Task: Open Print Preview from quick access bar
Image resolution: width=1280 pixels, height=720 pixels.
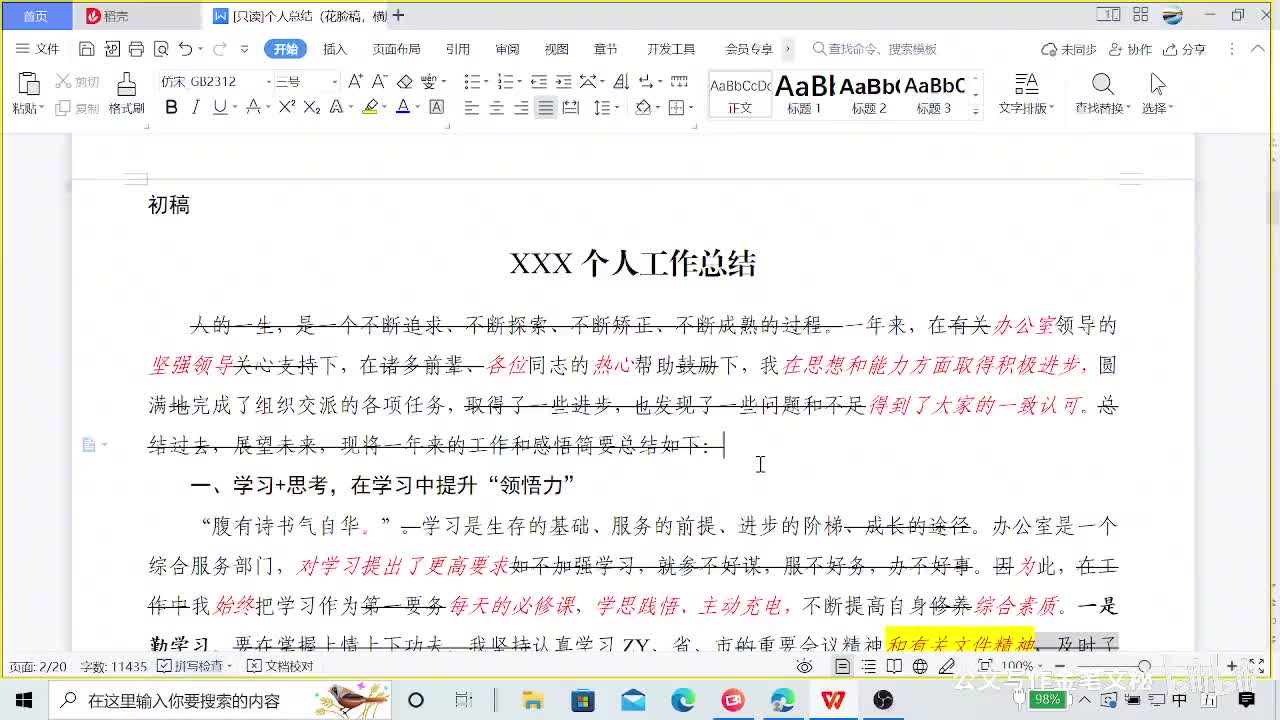Action: pos(160,49)
